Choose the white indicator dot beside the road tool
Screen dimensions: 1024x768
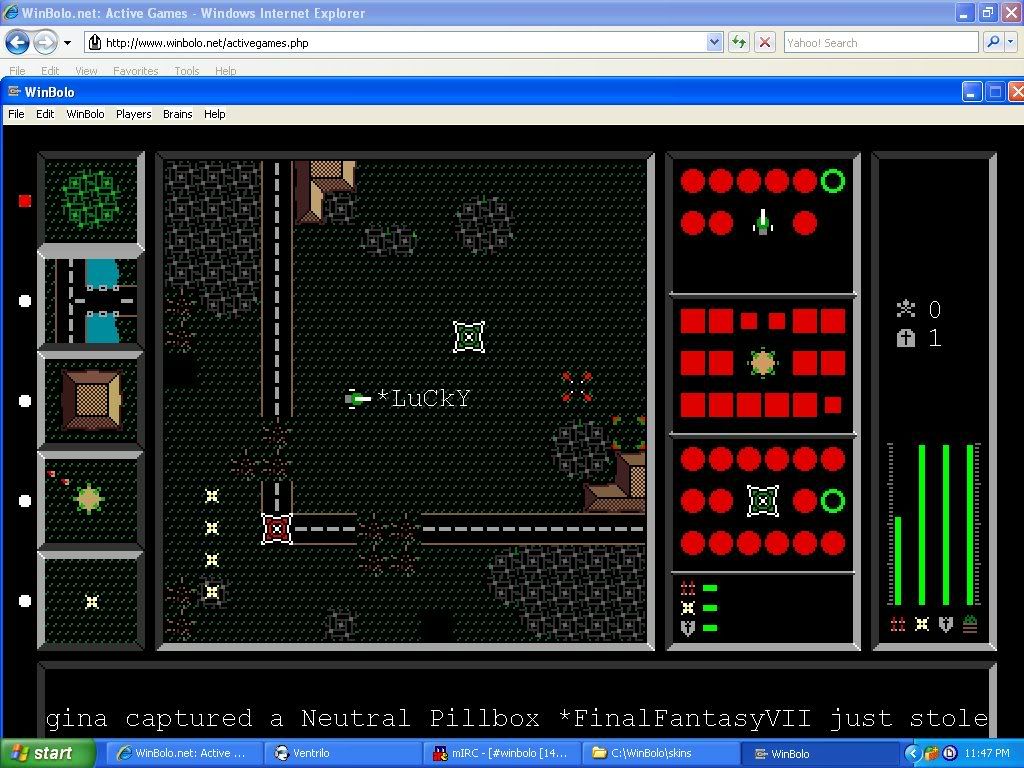click(25, 301)
